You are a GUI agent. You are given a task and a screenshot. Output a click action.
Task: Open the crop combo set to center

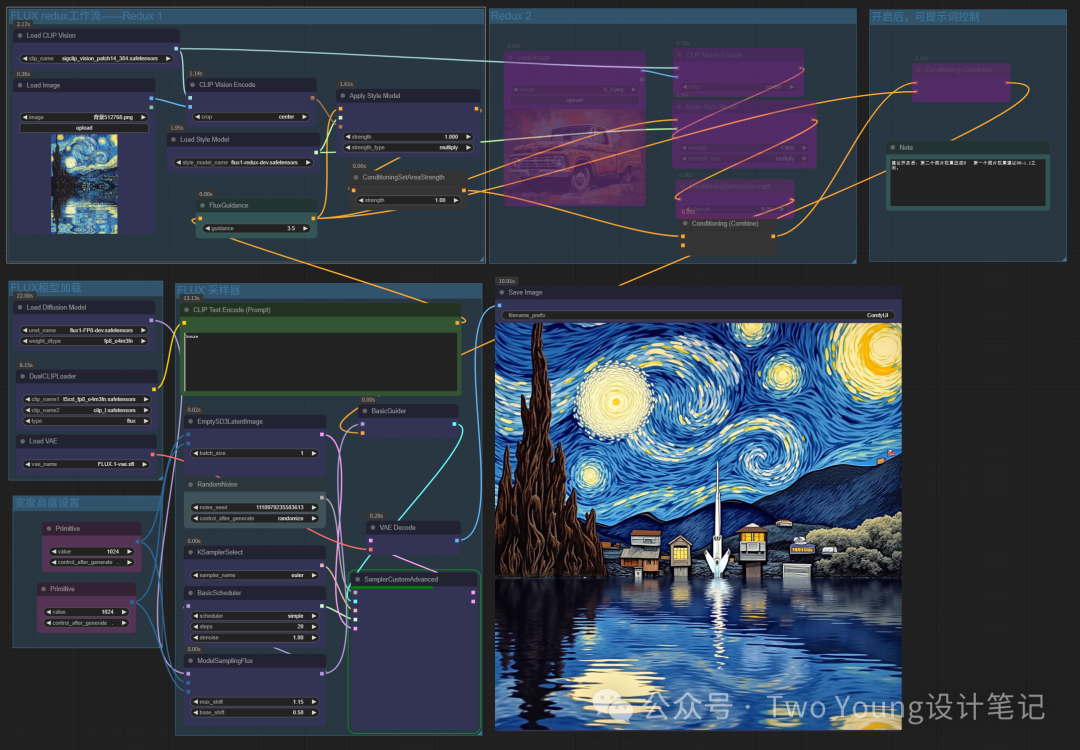[x=251, y=117]
